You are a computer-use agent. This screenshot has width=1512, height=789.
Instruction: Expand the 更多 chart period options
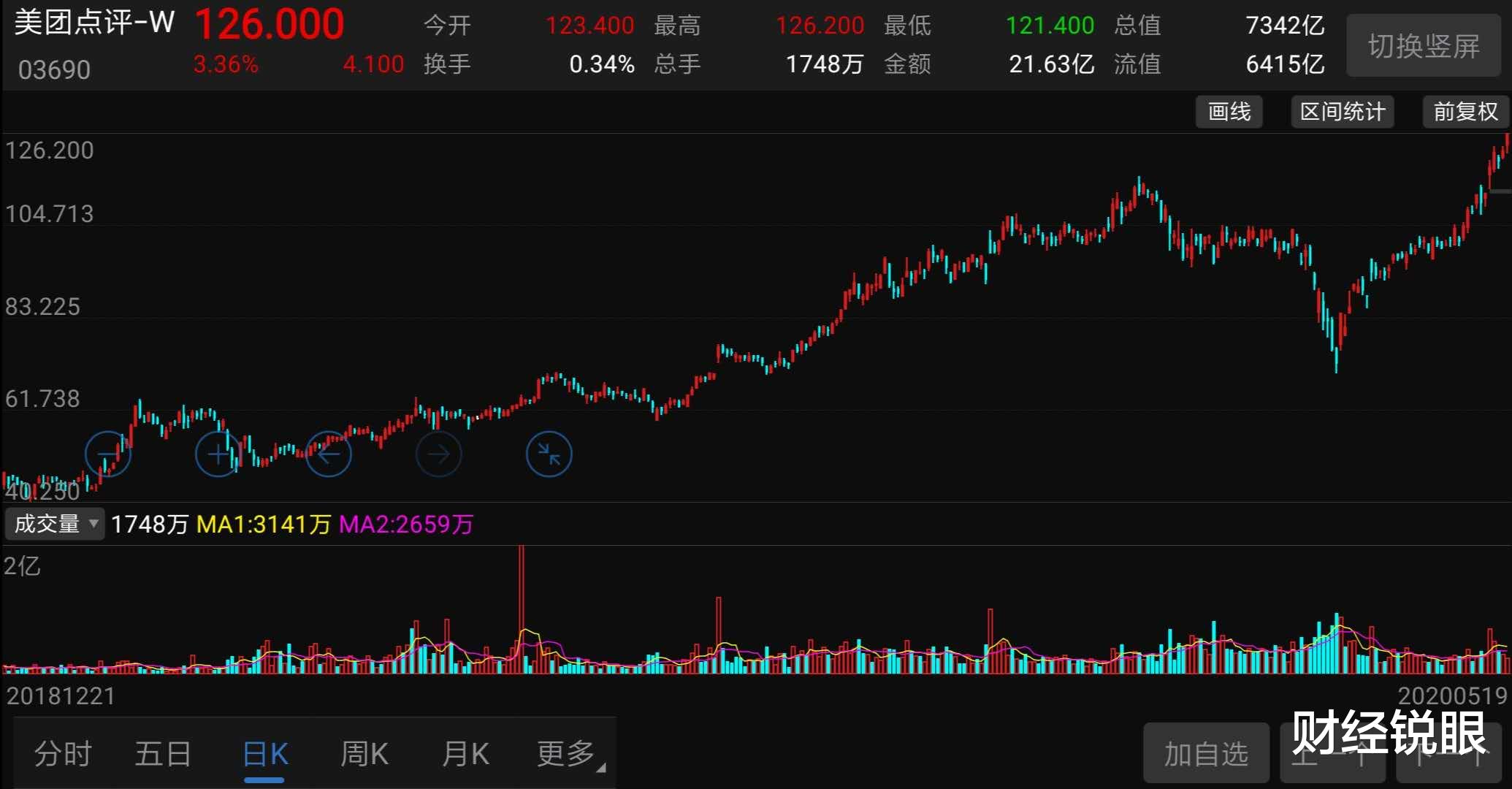pos(565,753)
